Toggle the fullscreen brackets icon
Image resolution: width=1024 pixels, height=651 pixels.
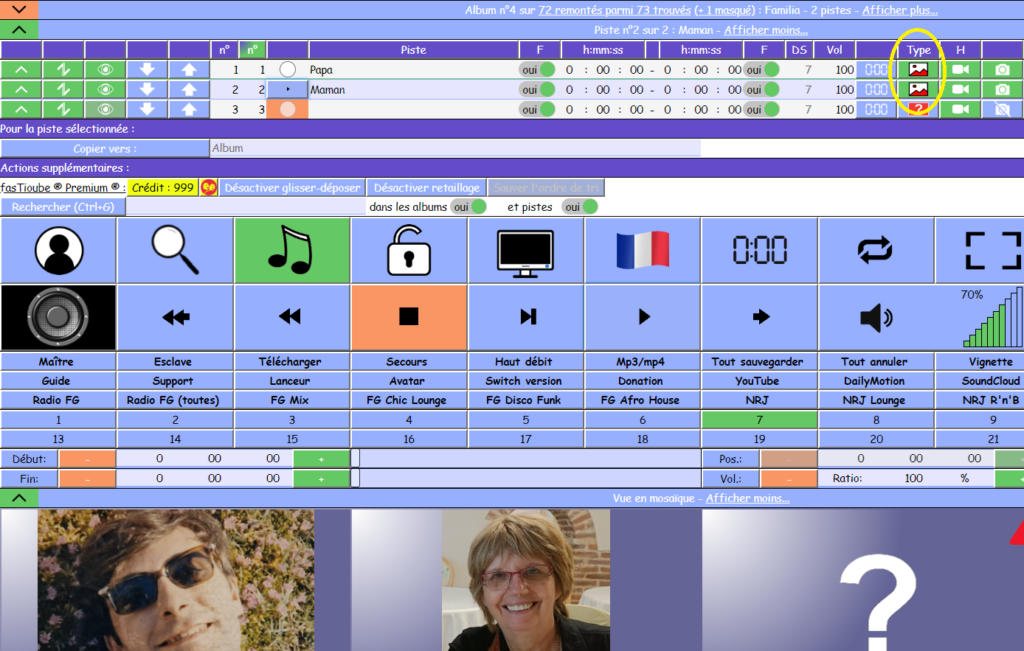pos(993,250)
